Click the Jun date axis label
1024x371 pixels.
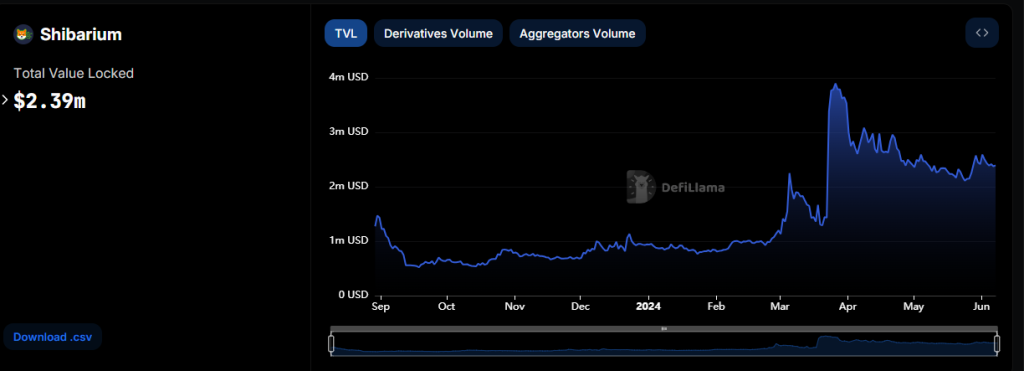982,306
